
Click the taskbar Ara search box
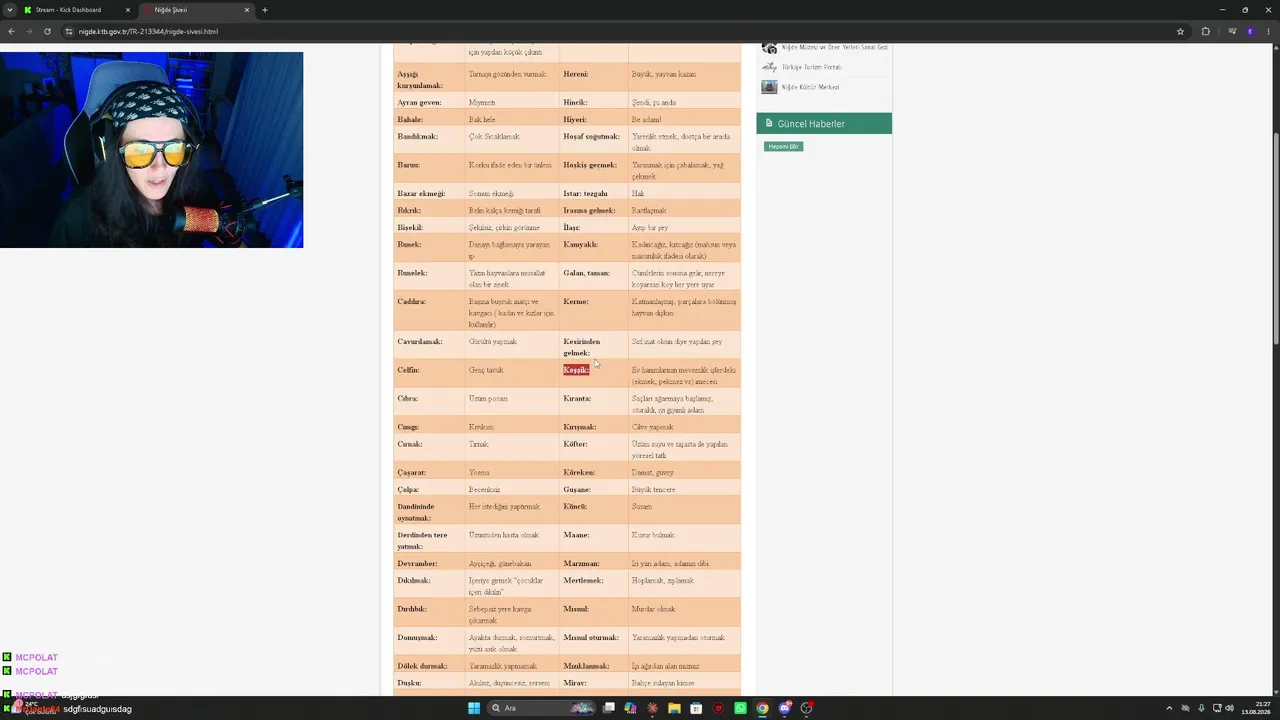point(541,708)
